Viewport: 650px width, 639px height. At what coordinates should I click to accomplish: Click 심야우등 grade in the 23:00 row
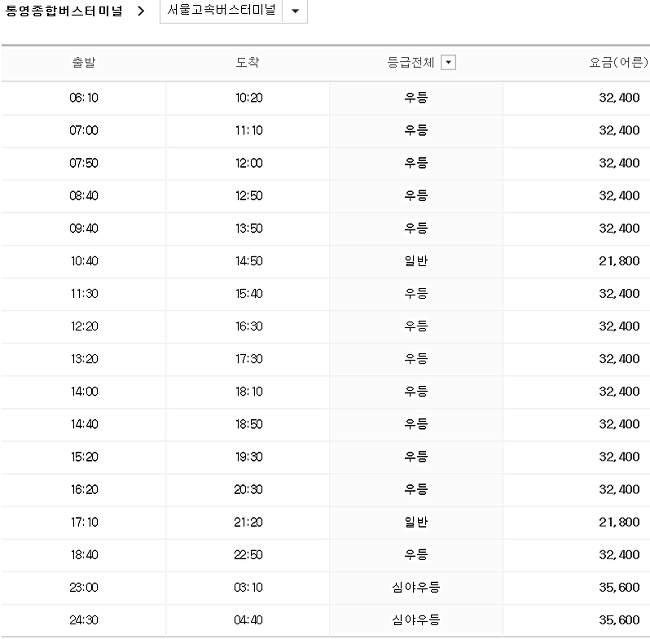416,588
